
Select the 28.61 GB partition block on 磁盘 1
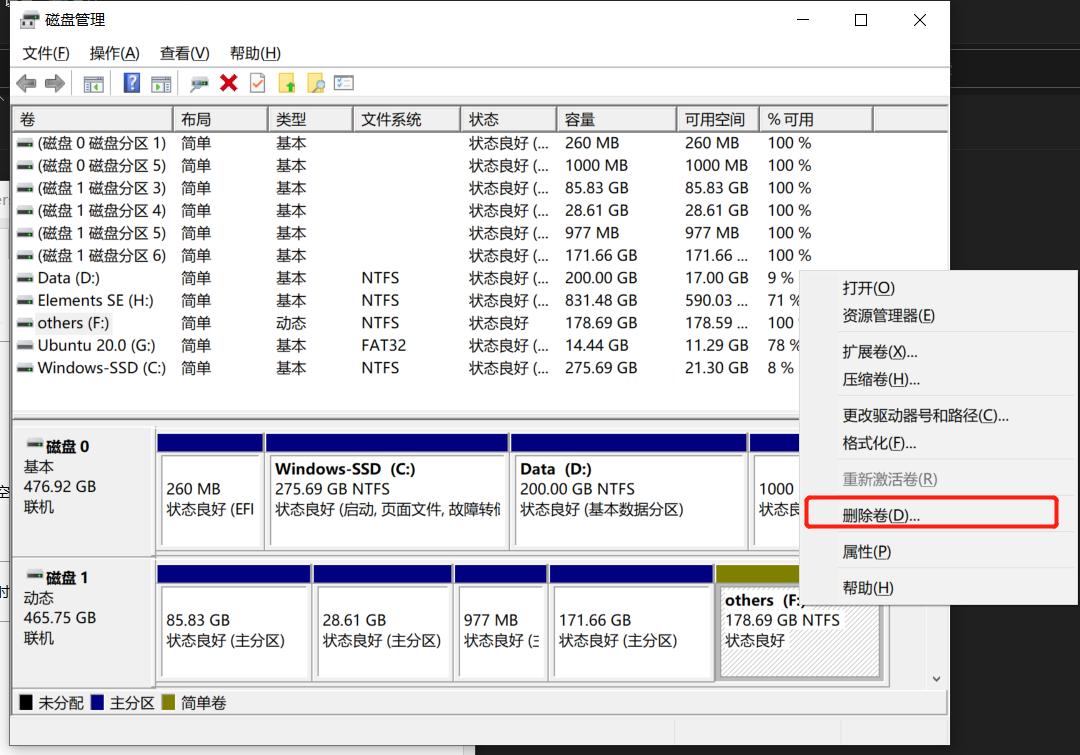(x=382, y=622)
